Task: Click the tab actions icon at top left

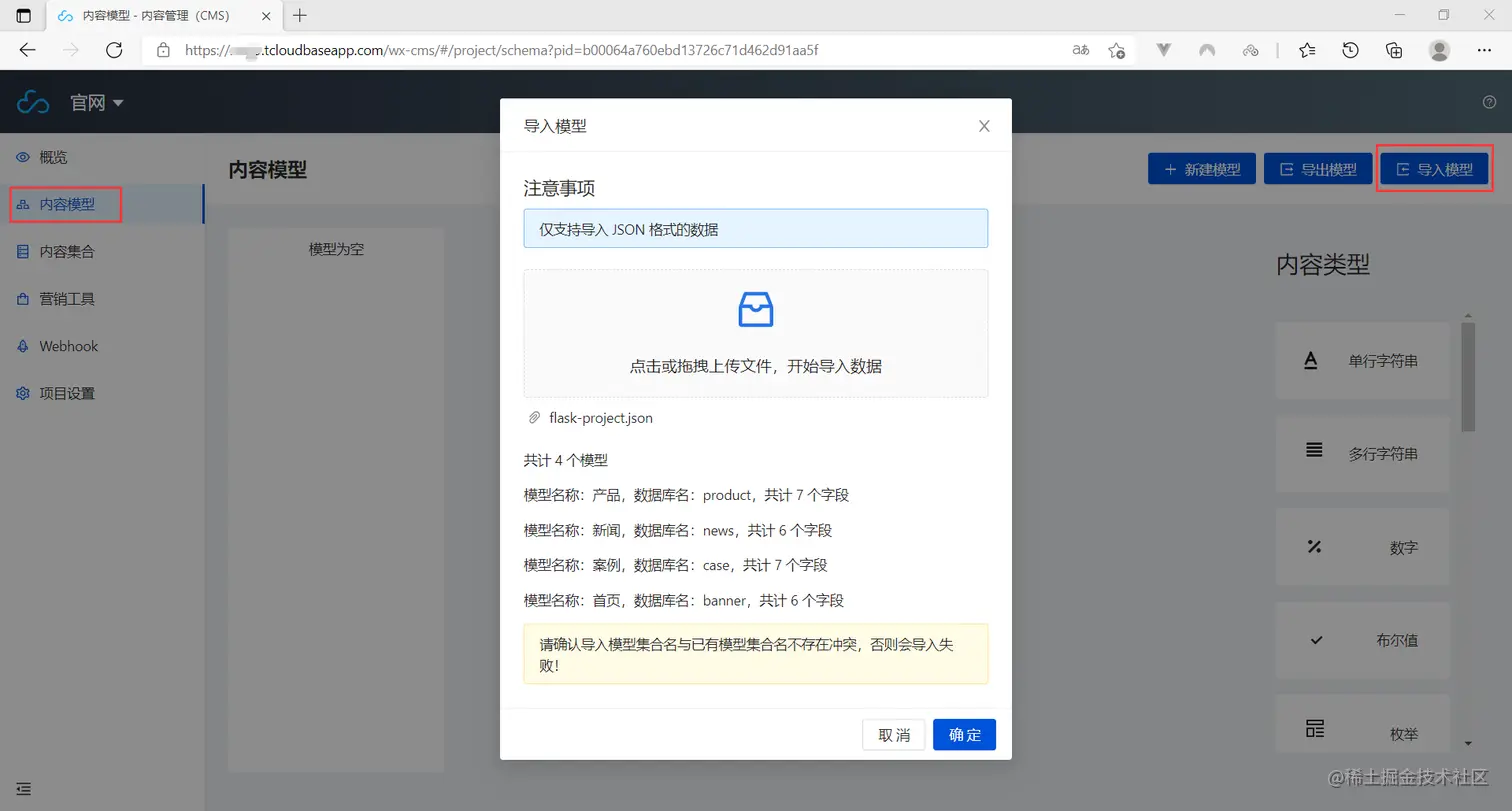Action: point(24,15)
